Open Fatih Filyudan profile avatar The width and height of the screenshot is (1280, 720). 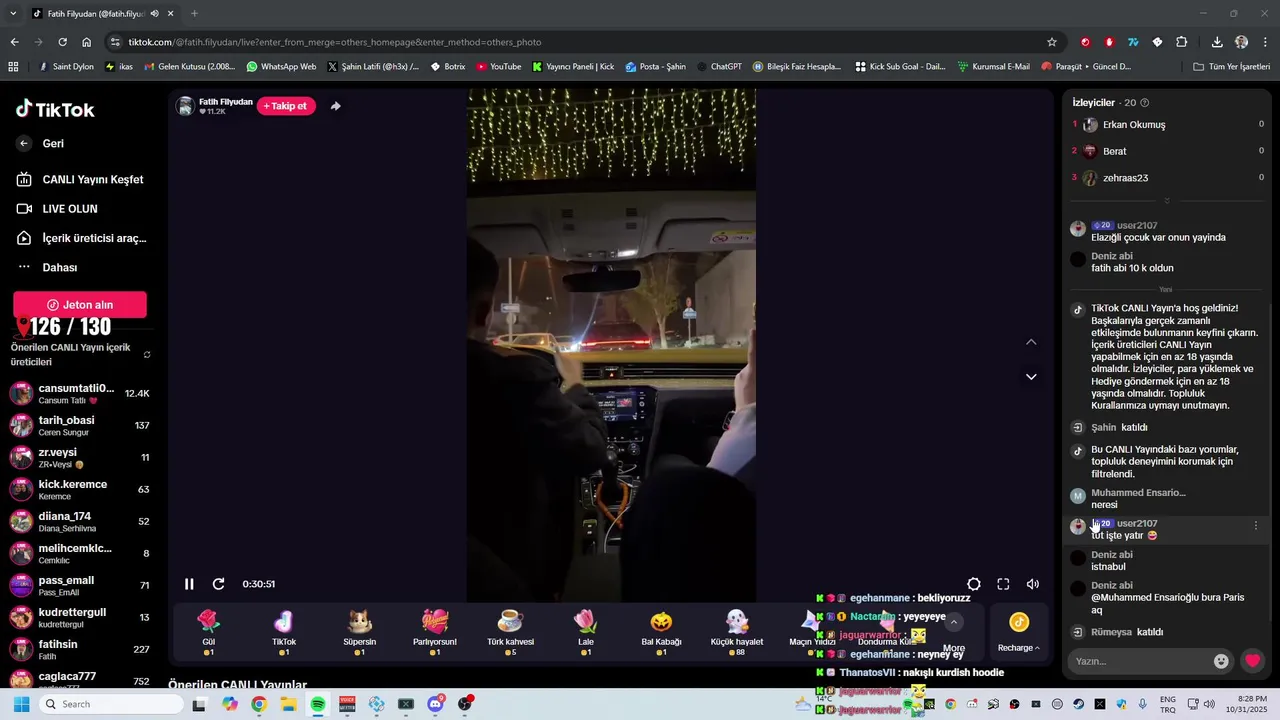pyautogui.click(x=185, y=106)
